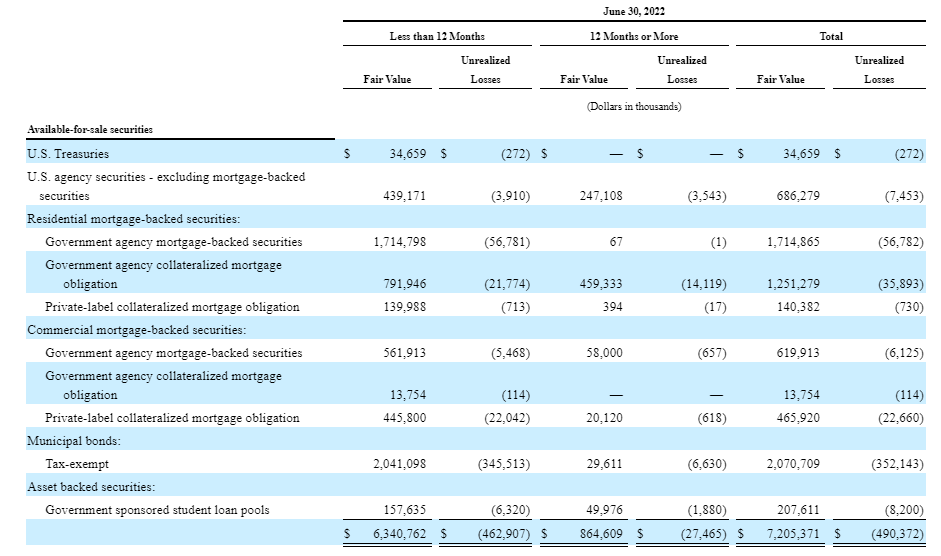
Task: Click "Government sponsored student loan pools" row label
Action: (x=158, y=510)
